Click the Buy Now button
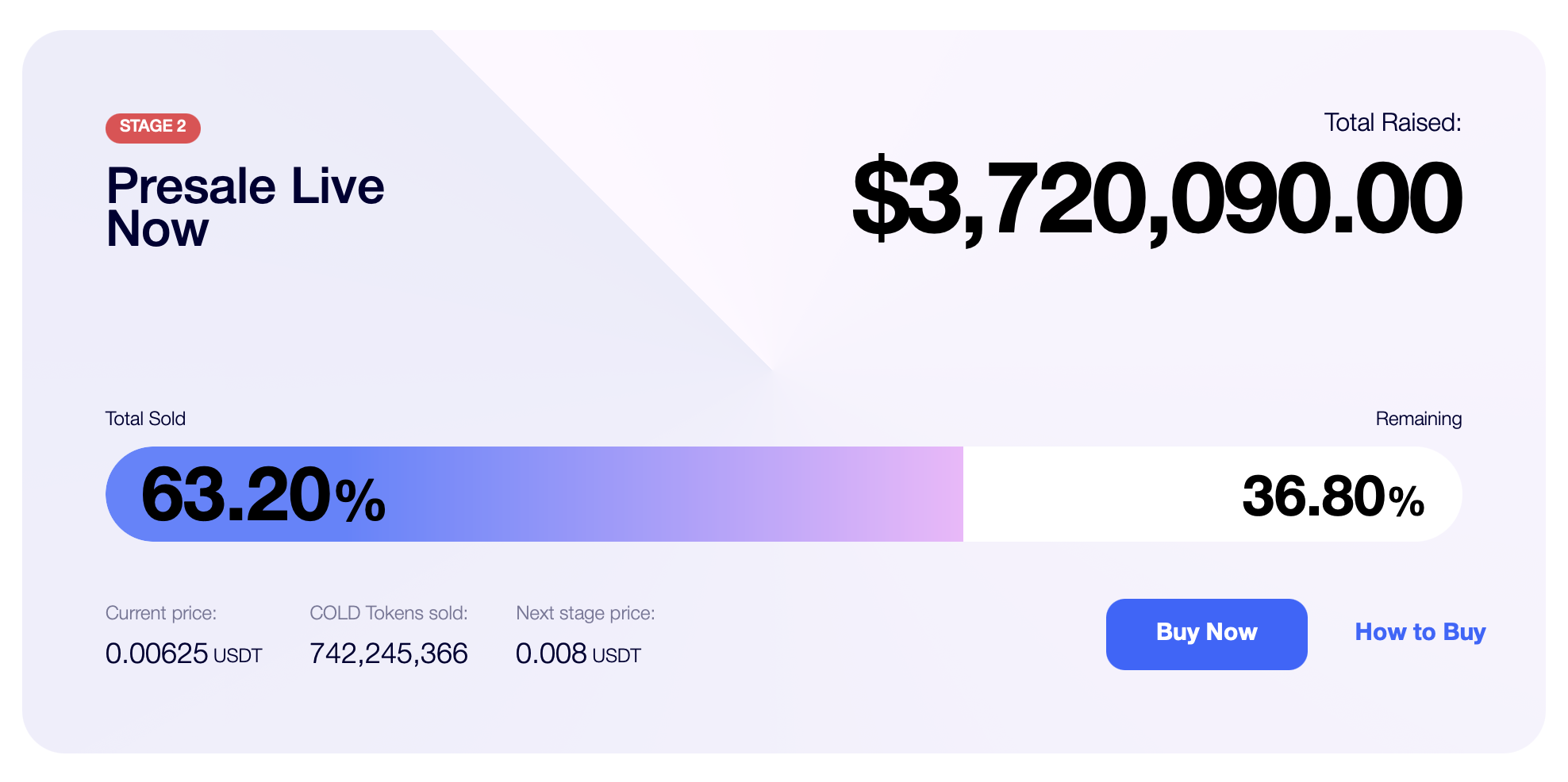1568x782 pixels. [1206, 634]
